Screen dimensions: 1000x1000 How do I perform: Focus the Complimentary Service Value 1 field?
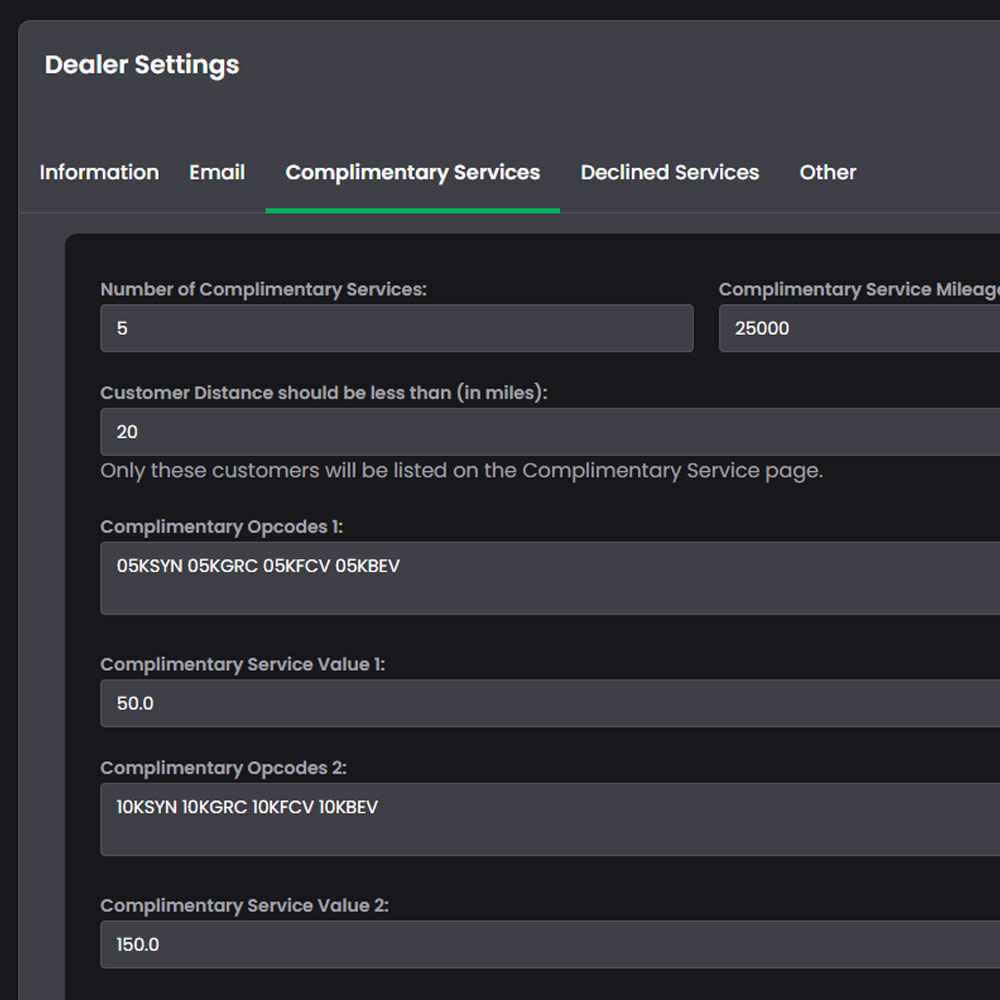click(550, 703)
